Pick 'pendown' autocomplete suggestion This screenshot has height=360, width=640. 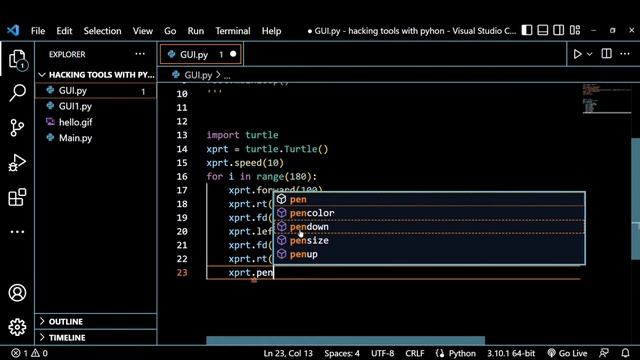point(429,227)
